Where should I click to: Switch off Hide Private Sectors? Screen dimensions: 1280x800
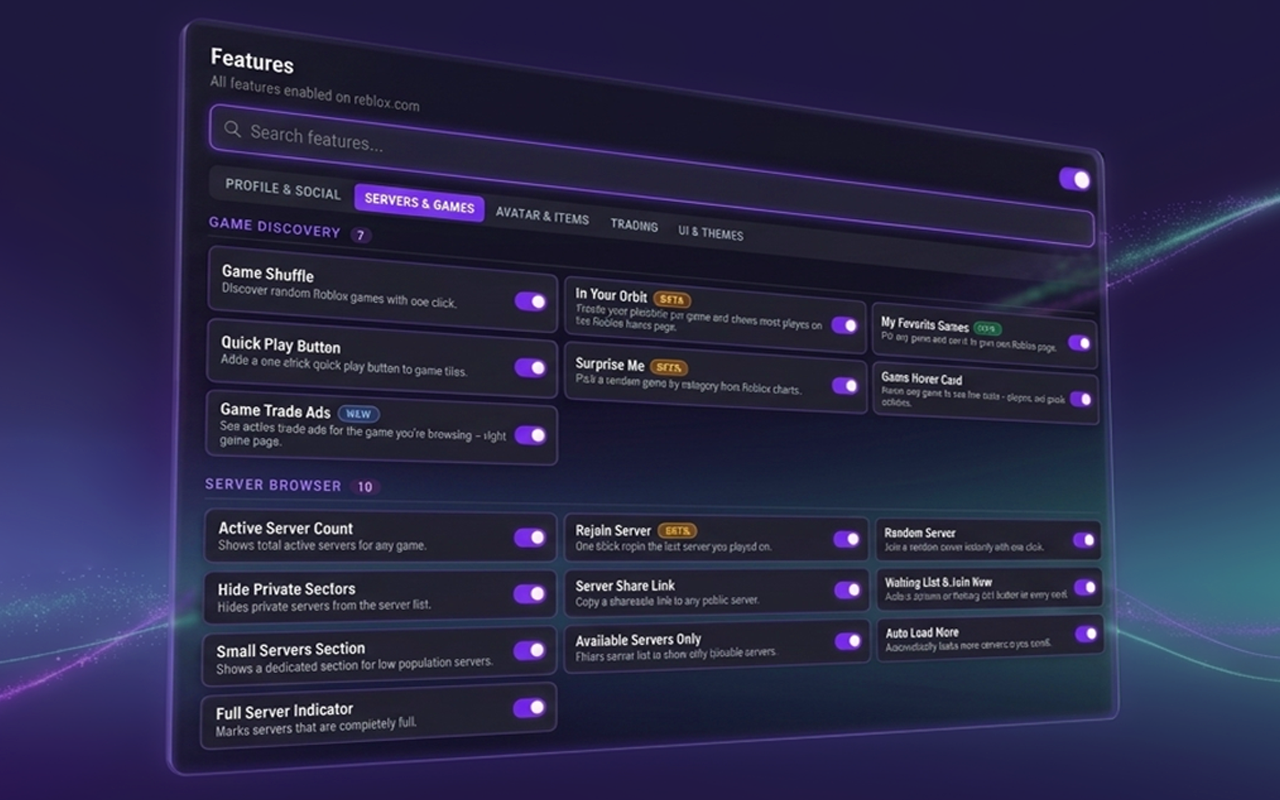pos(529,593)
